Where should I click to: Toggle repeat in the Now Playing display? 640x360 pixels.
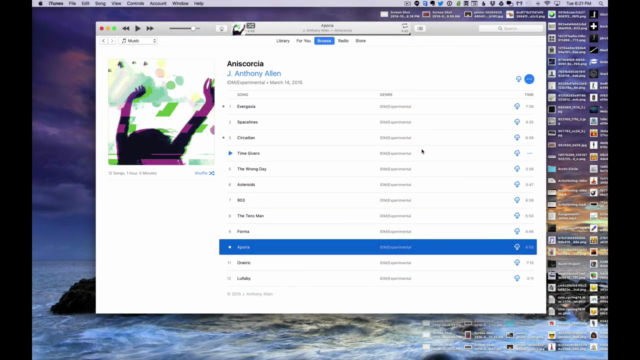point(404,26)
